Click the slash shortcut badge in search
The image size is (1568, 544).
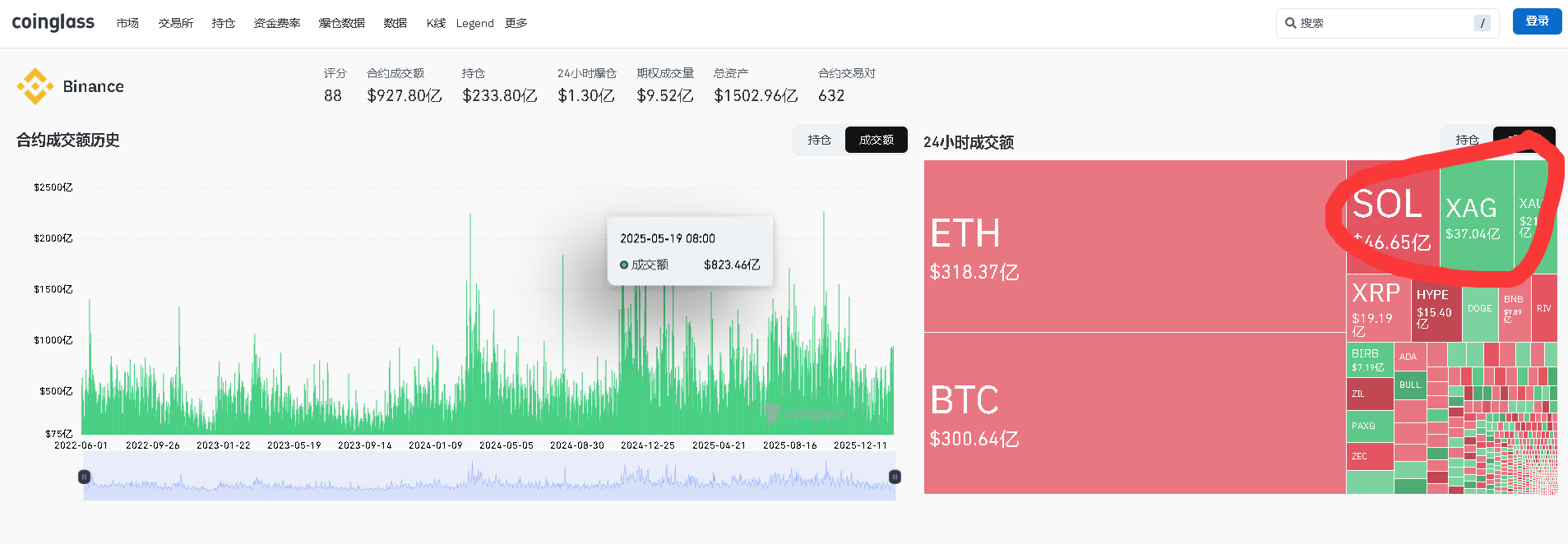1482,23
